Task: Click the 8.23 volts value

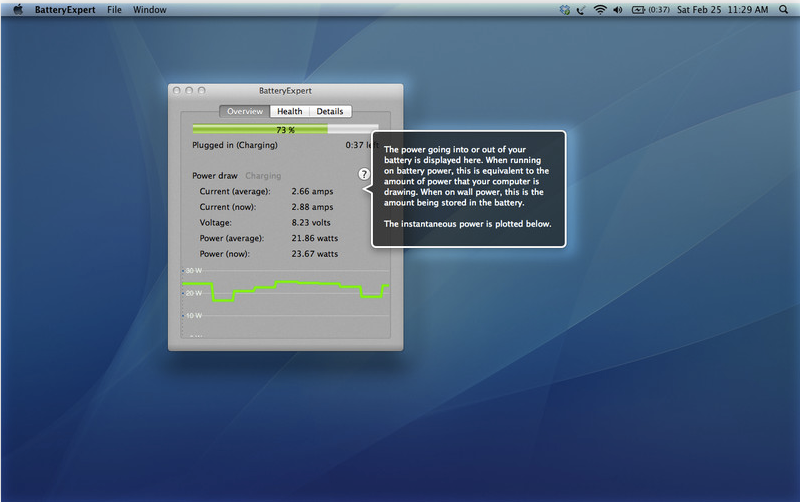Action: [x=311, y=222]
